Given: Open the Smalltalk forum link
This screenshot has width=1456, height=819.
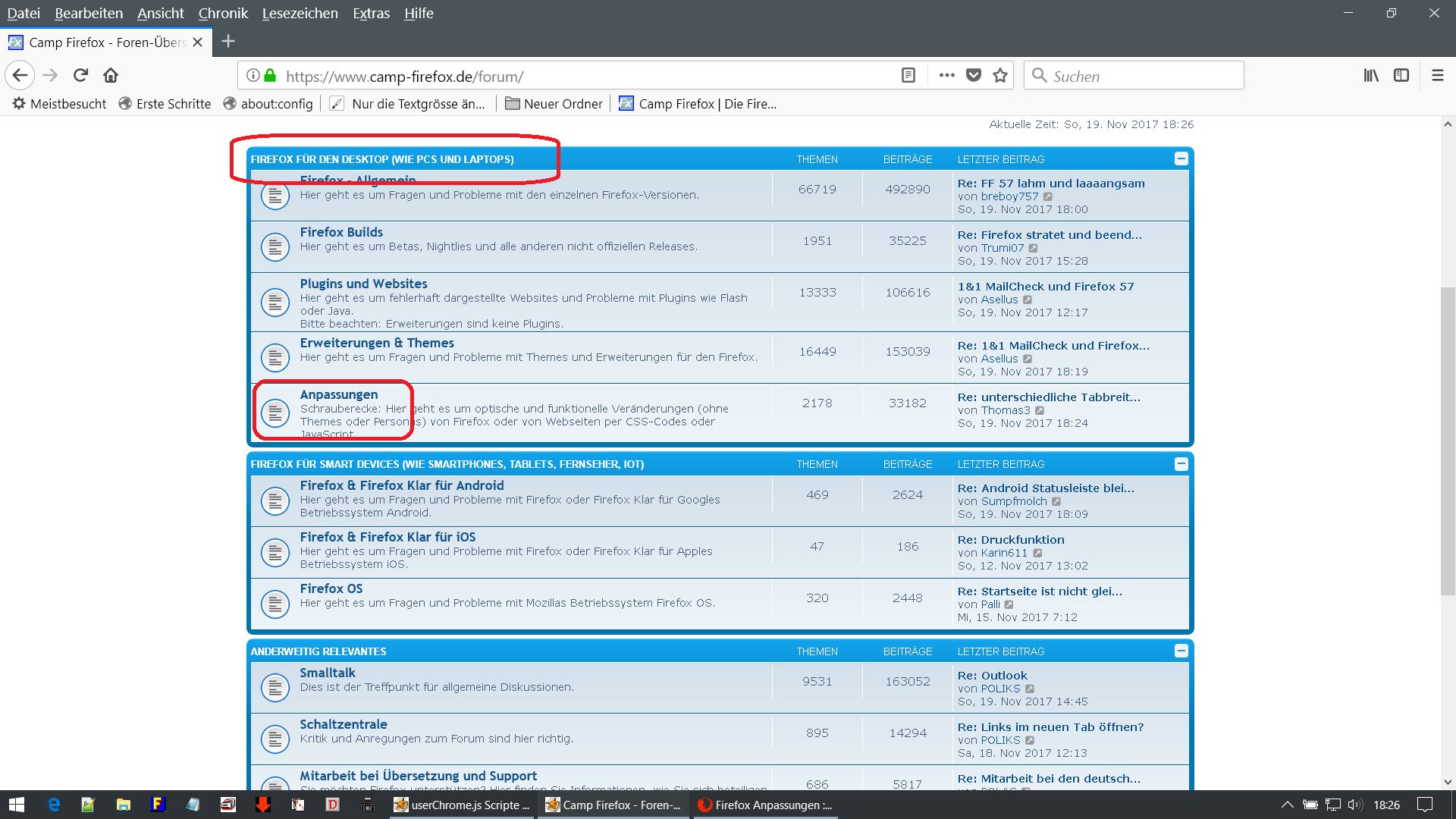Looking at the screenshot, I should [x=327, y=673].
